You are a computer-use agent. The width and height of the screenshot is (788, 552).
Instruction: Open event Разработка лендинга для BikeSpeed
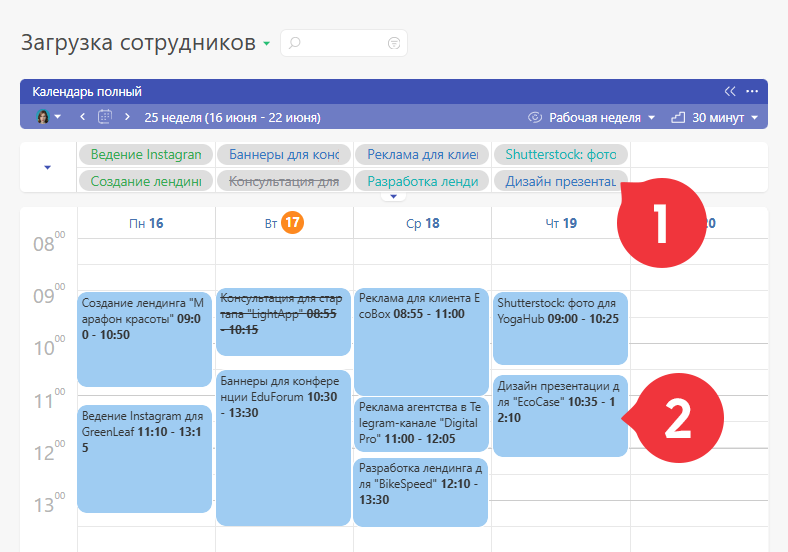point(421,492)
